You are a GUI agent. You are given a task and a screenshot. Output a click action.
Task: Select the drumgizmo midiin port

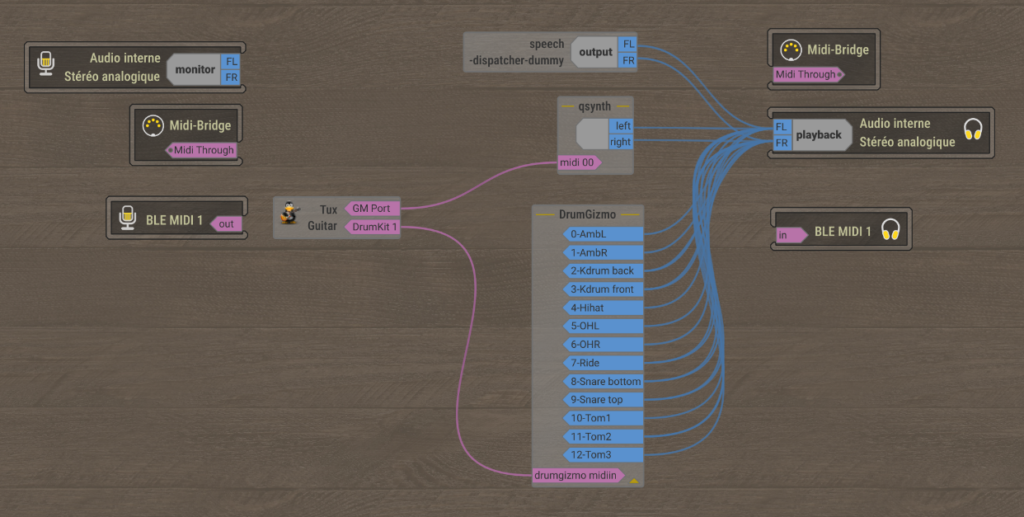578,475
